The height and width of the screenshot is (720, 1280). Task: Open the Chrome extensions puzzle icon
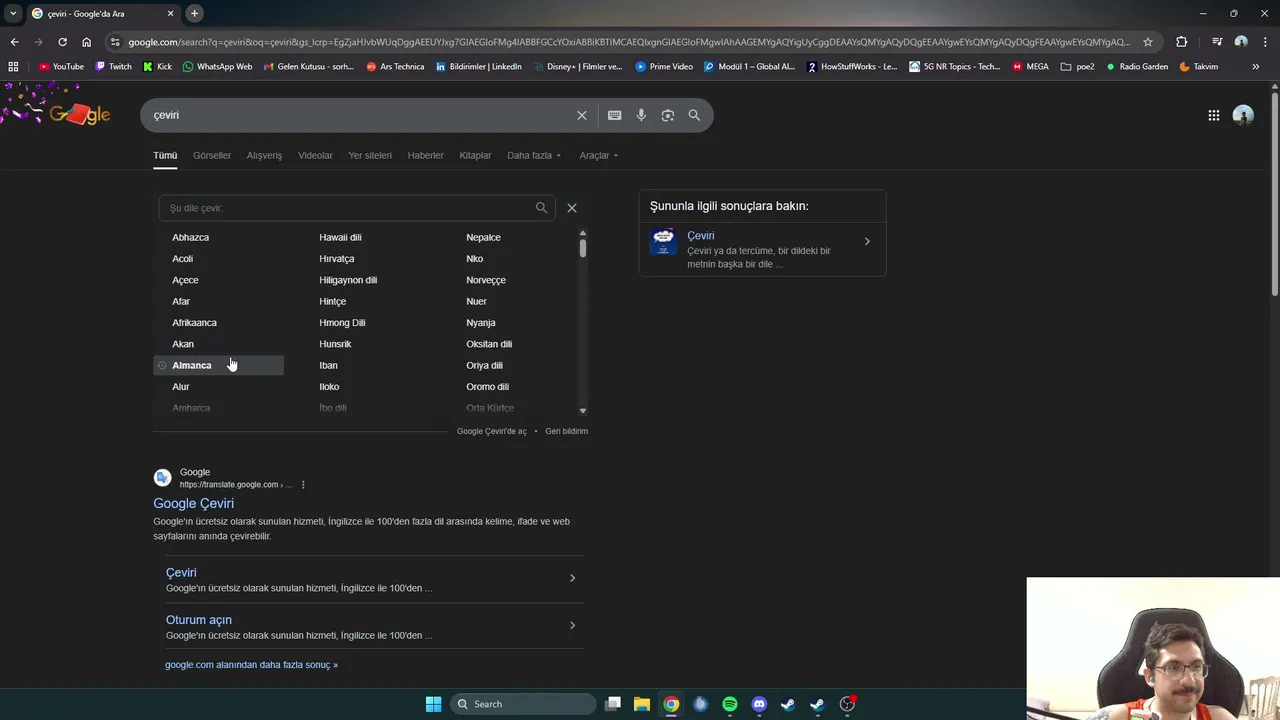click(x=1182, y=42)
